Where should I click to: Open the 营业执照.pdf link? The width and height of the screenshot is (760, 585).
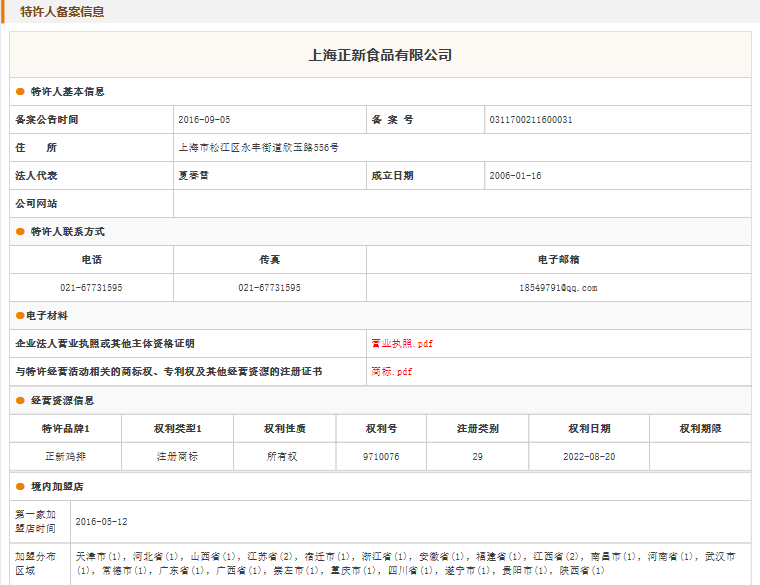[x=402, y=344]
